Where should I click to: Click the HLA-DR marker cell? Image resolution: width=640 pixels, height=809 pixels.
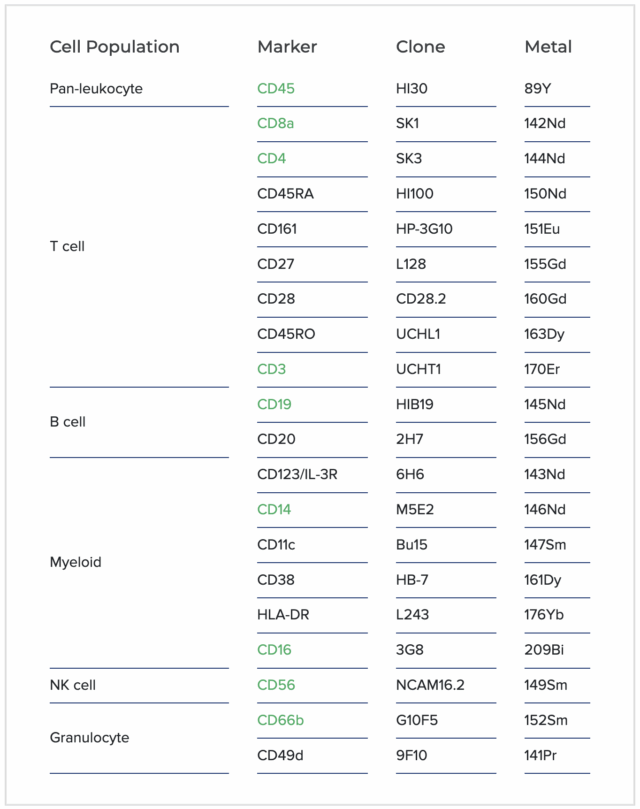pyautogui.click(x=282, y=615)
